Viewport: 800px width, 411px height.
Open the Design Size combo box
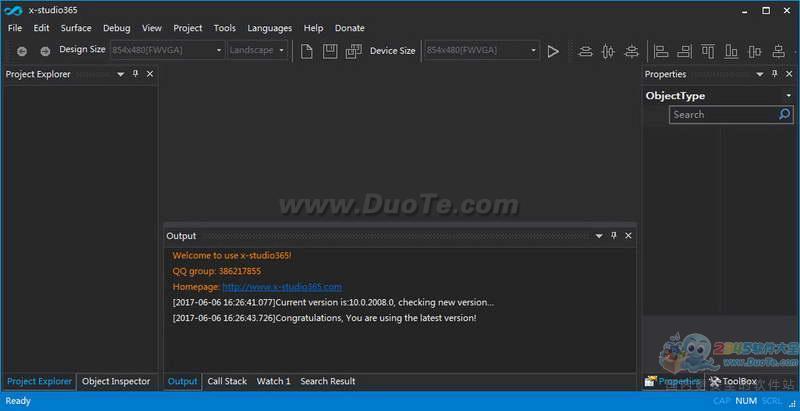[x=167, y=50]
